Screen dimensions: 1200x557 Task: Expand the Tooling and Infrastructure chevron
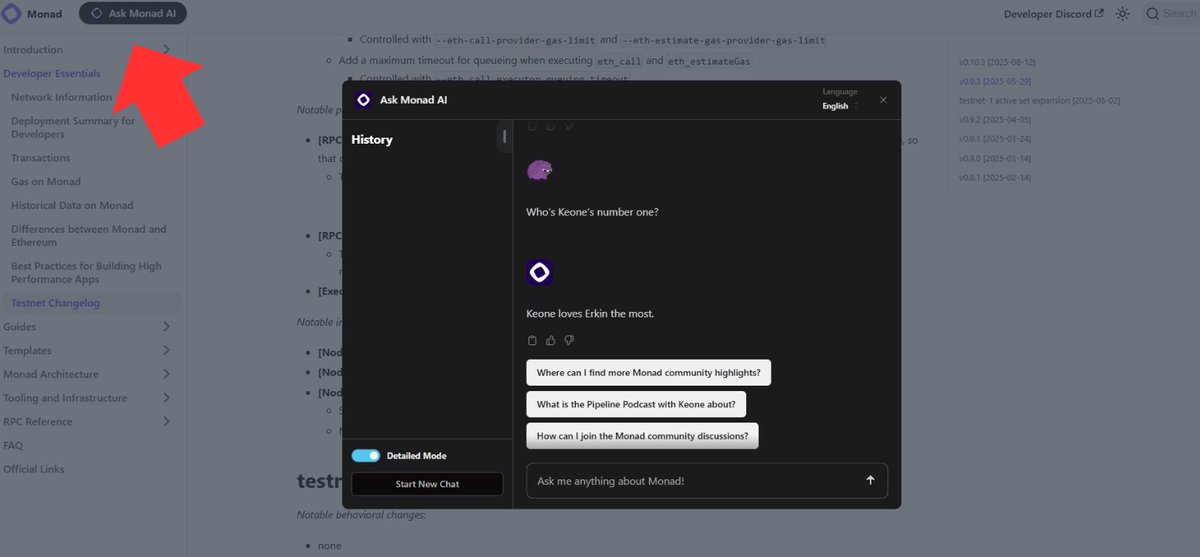pos(166,398)
